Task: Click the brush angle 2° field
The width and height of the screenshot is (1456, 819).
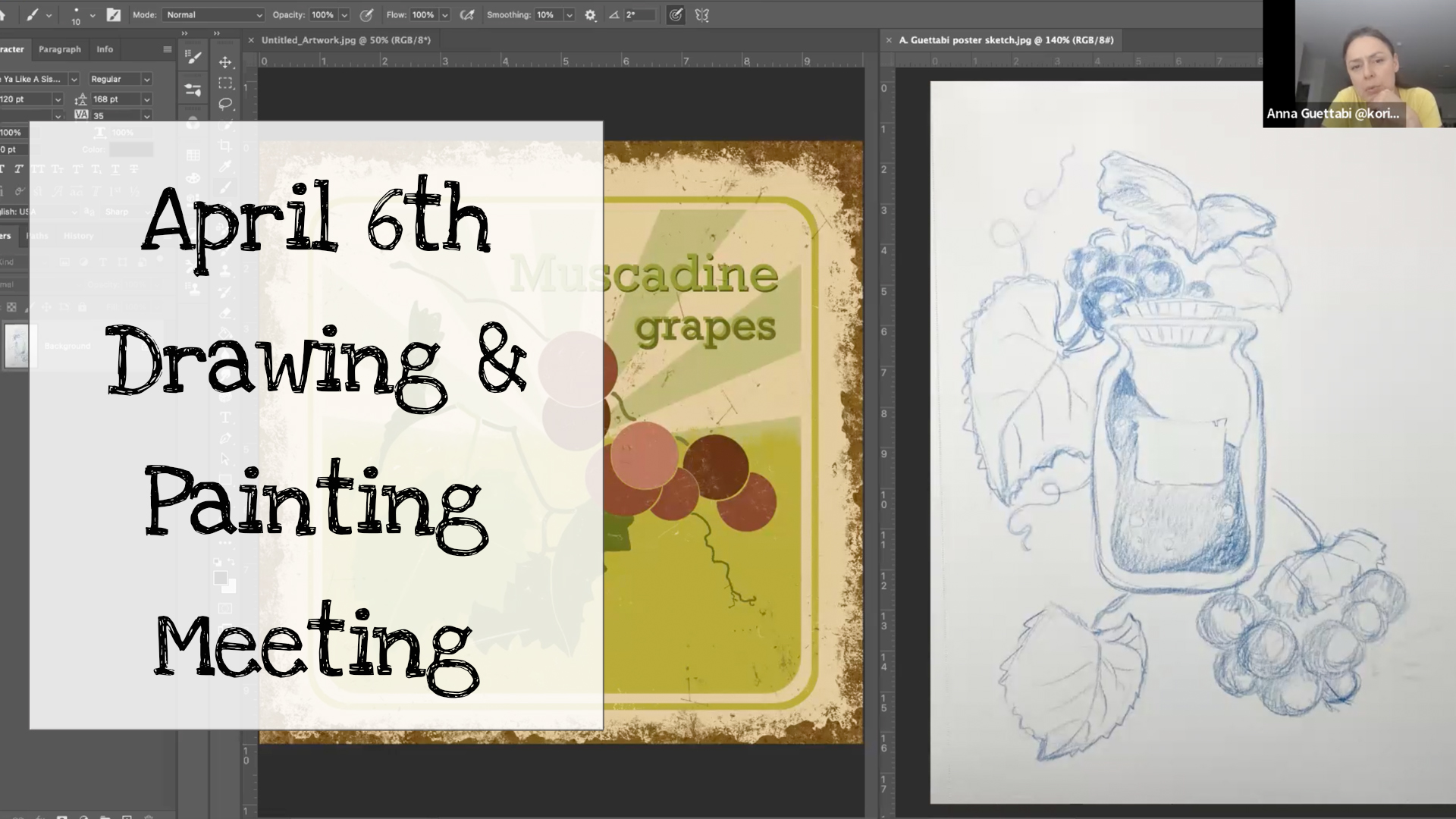Action: 640,14
